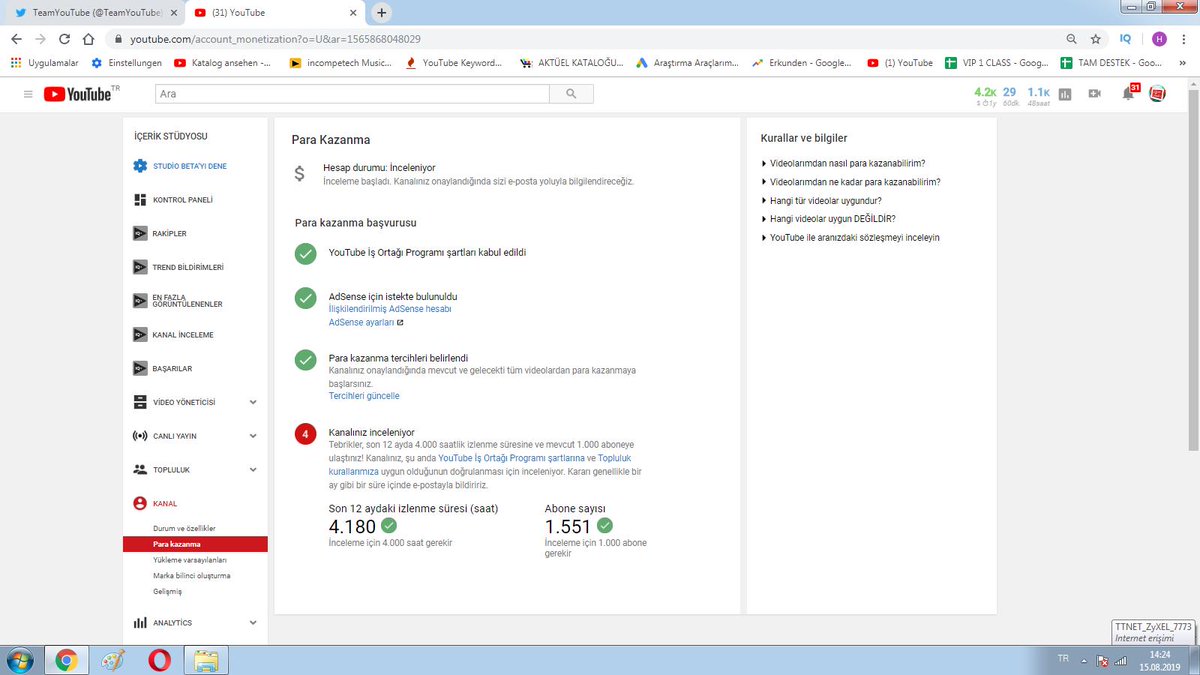Launch Opera from the taskbar

click(x=159, y=660)
